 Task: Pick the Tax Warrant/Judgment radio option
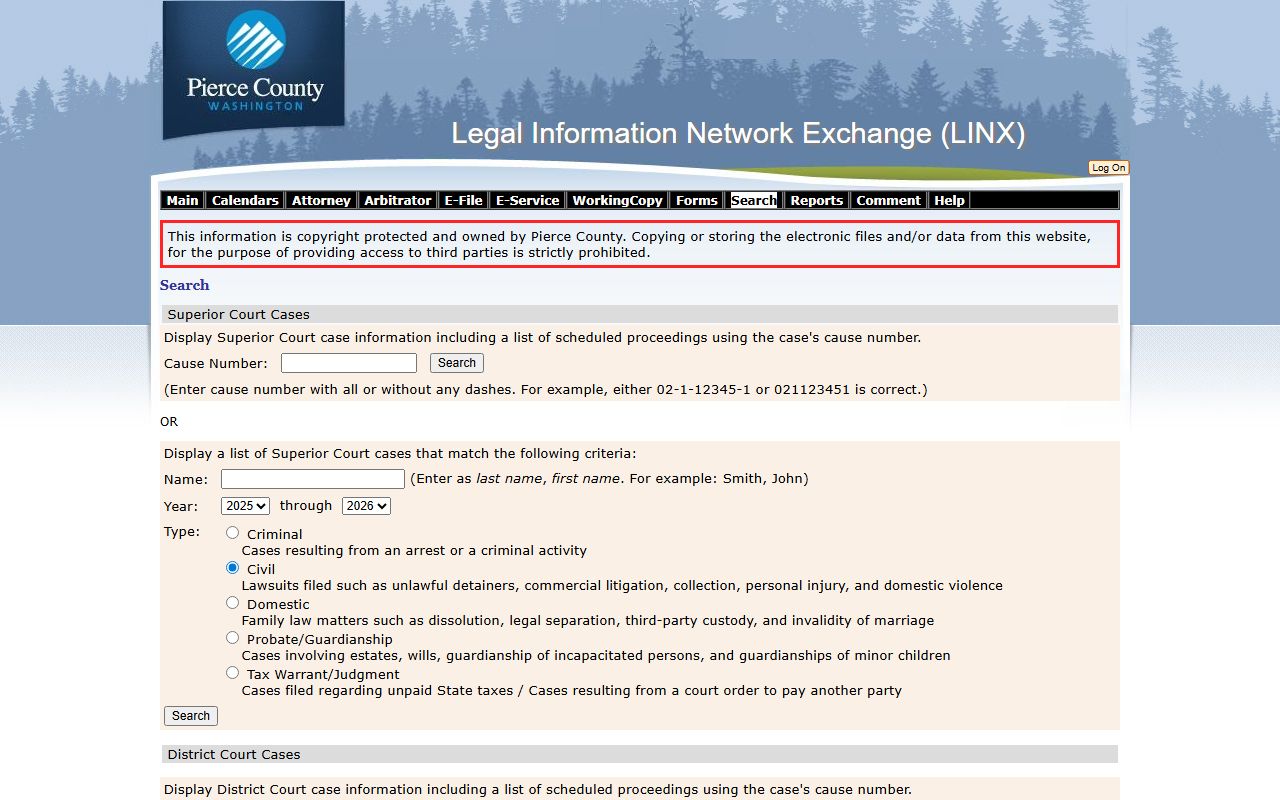click(233, 673)
